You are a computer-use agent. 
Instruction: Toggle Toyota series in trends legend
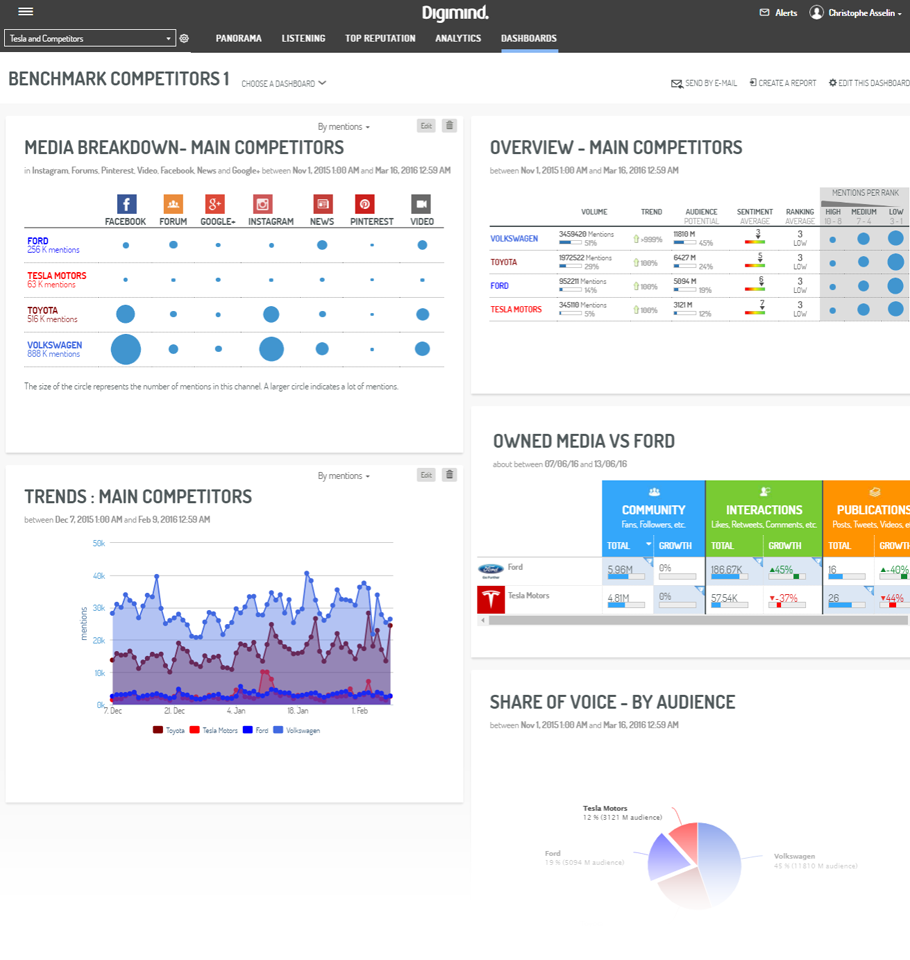[169, 731]
